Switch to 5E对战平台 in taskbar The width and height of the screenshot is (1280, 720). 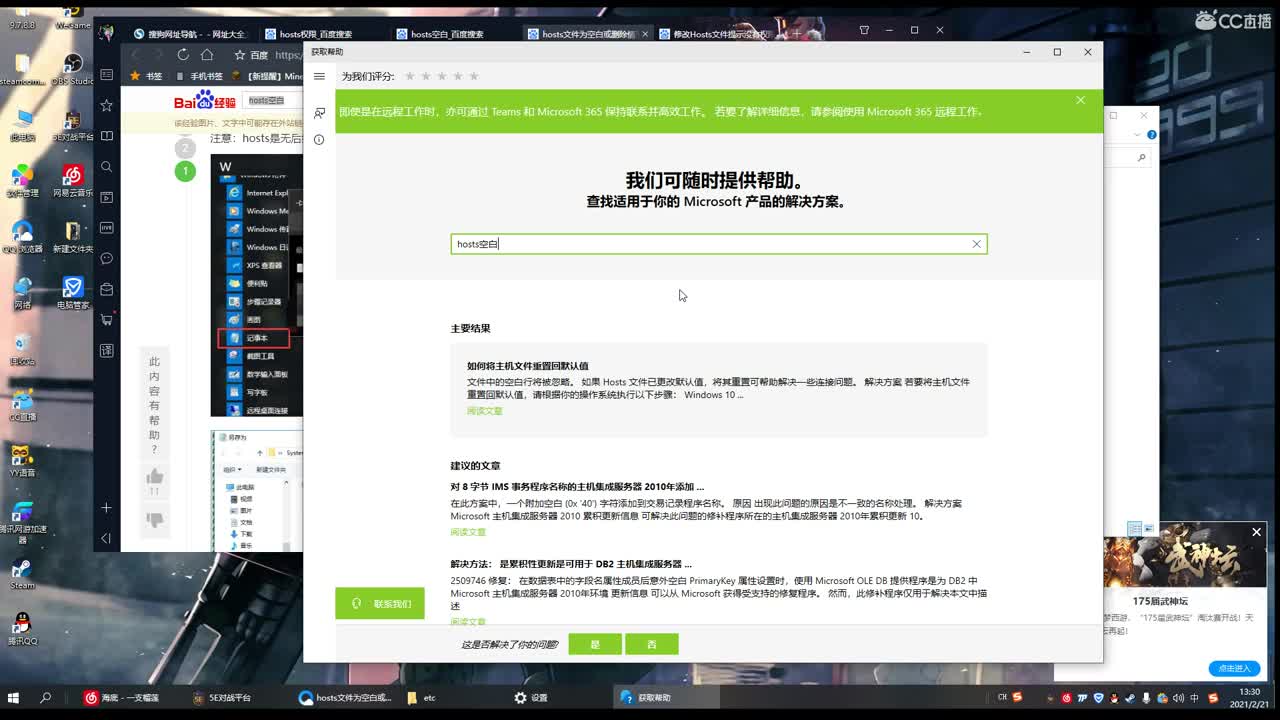click(x=222, y=698)
